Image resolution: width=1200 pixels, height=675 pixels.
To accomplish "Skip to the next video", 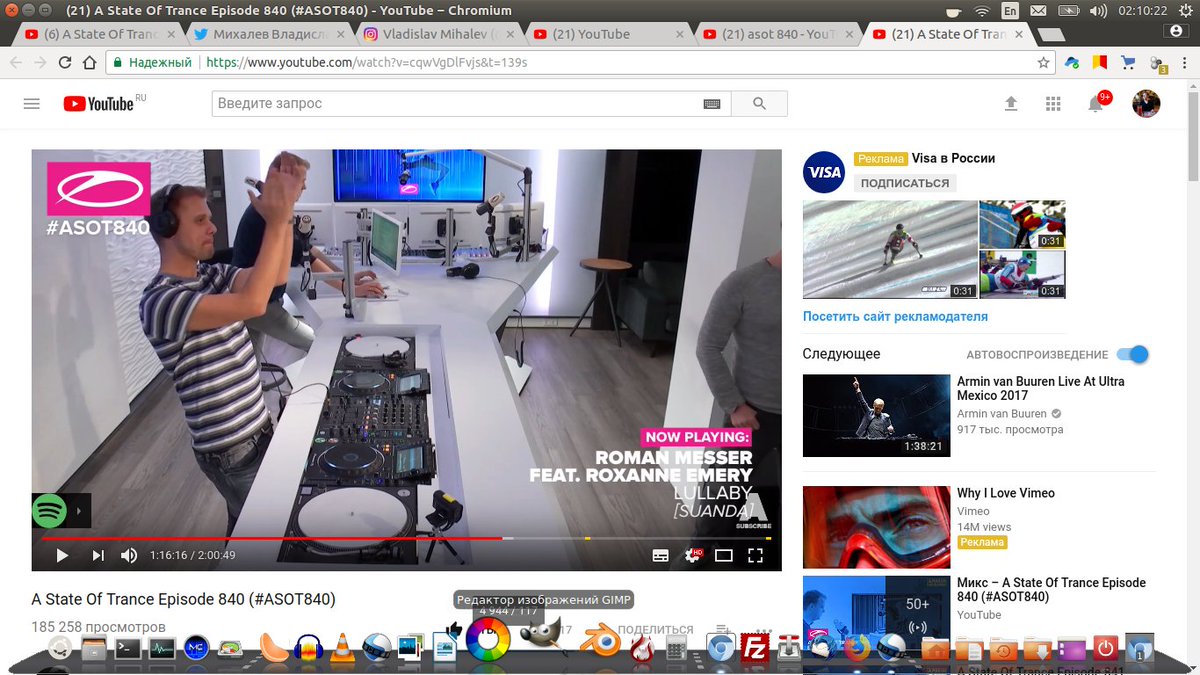I will click(98, 555).
